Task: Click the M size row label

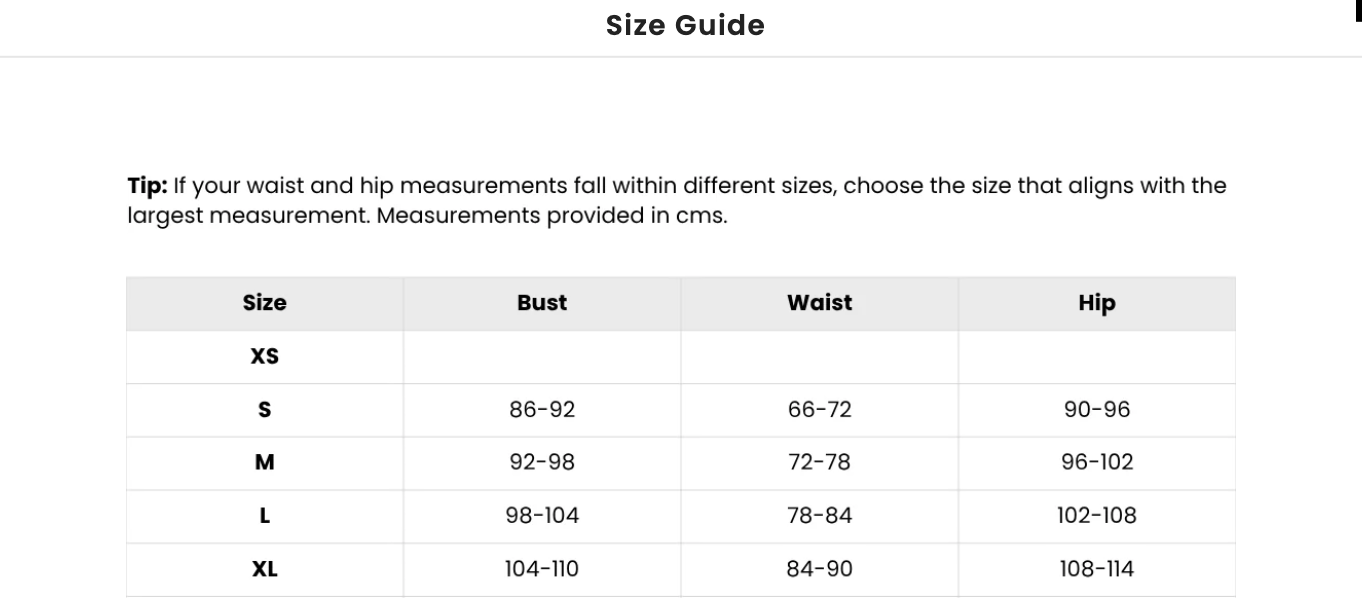Action: [x=264, y=462]
